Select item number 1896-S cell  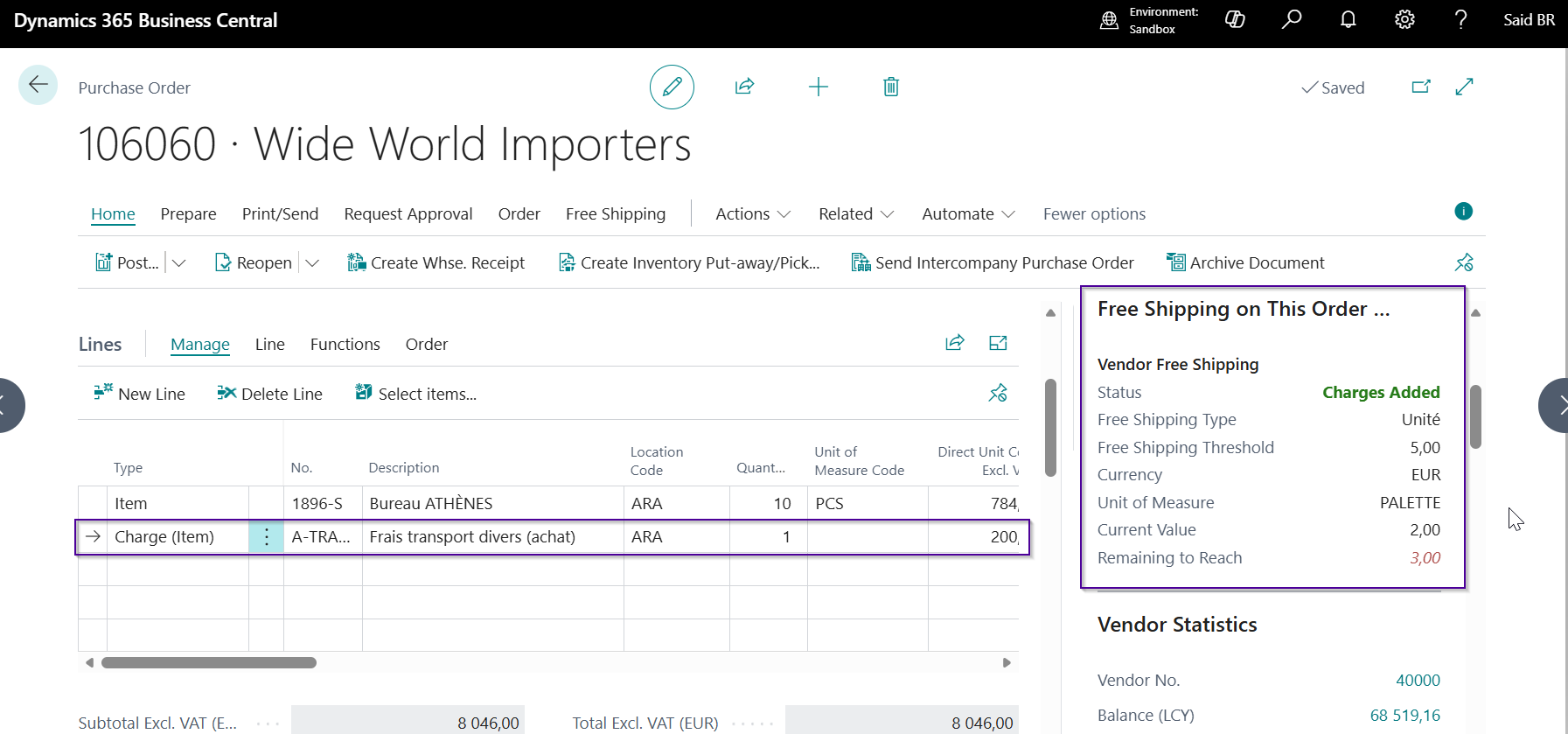point(323,504)
